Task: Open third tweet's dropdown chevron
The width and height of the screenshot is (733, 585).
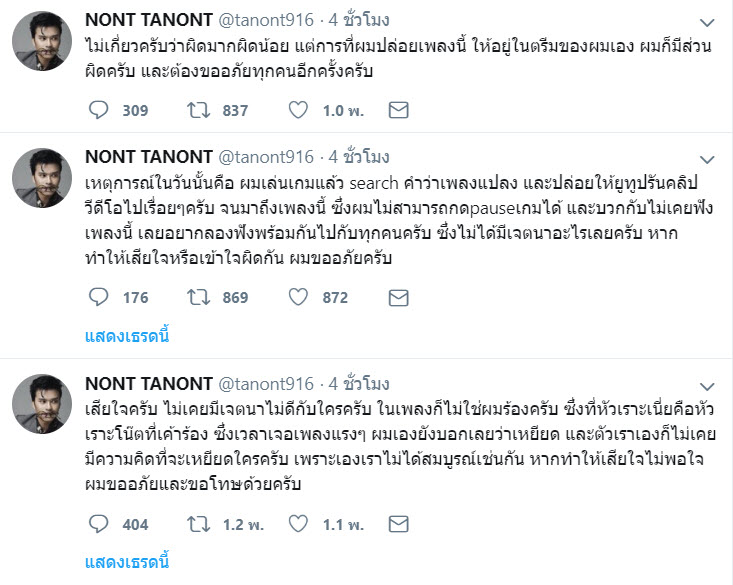Action: 707,386
